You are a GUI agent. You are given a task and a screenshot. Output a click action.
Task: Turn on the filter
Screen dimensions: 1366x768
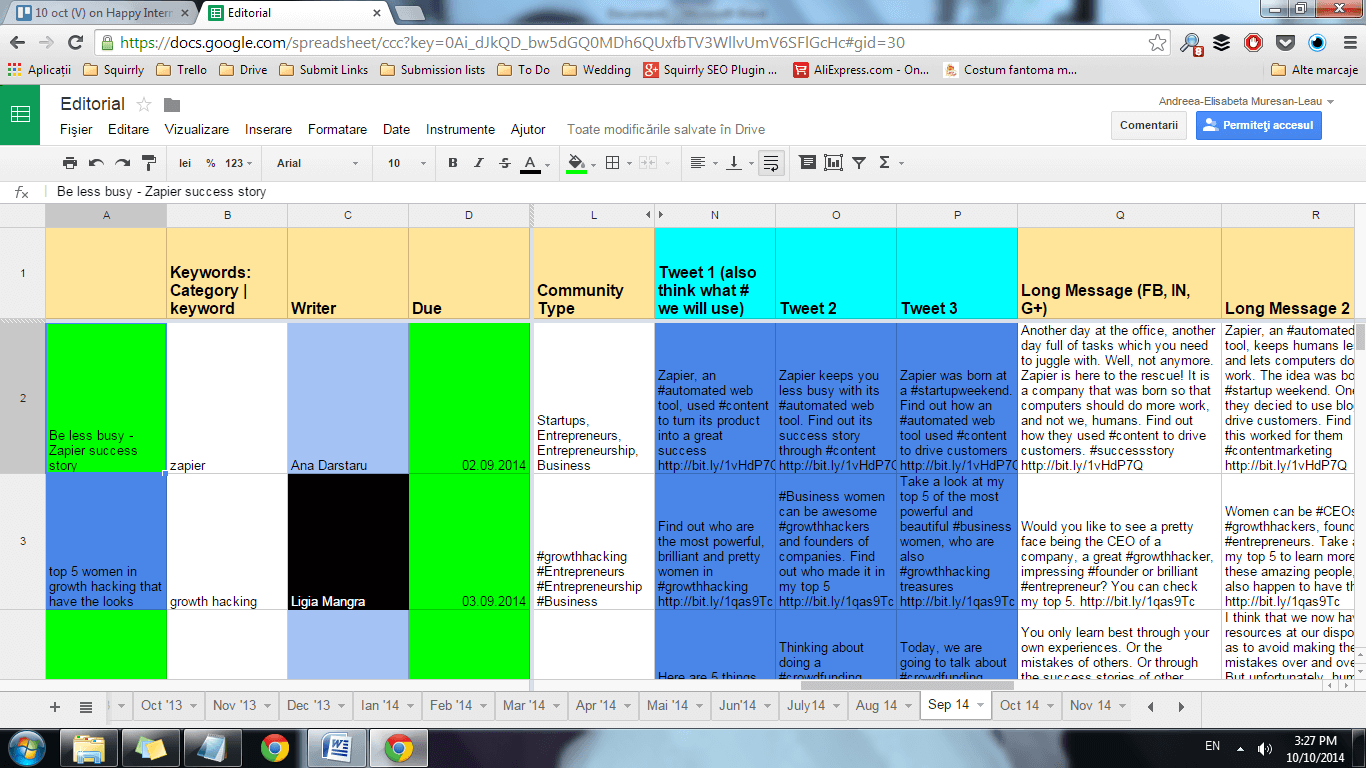click(x=859, y=163)
